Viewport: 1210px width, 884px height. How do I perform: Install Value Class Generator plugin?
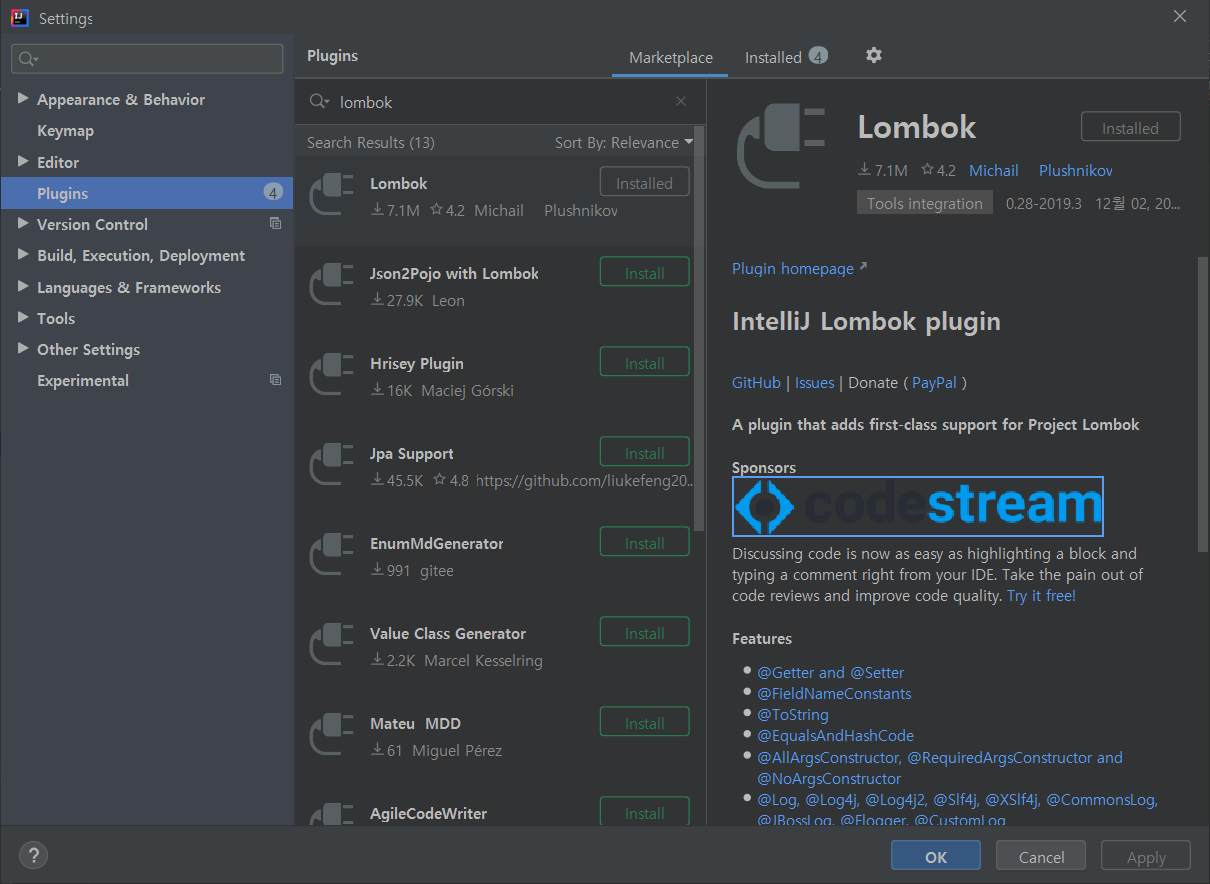click(645, 633)
